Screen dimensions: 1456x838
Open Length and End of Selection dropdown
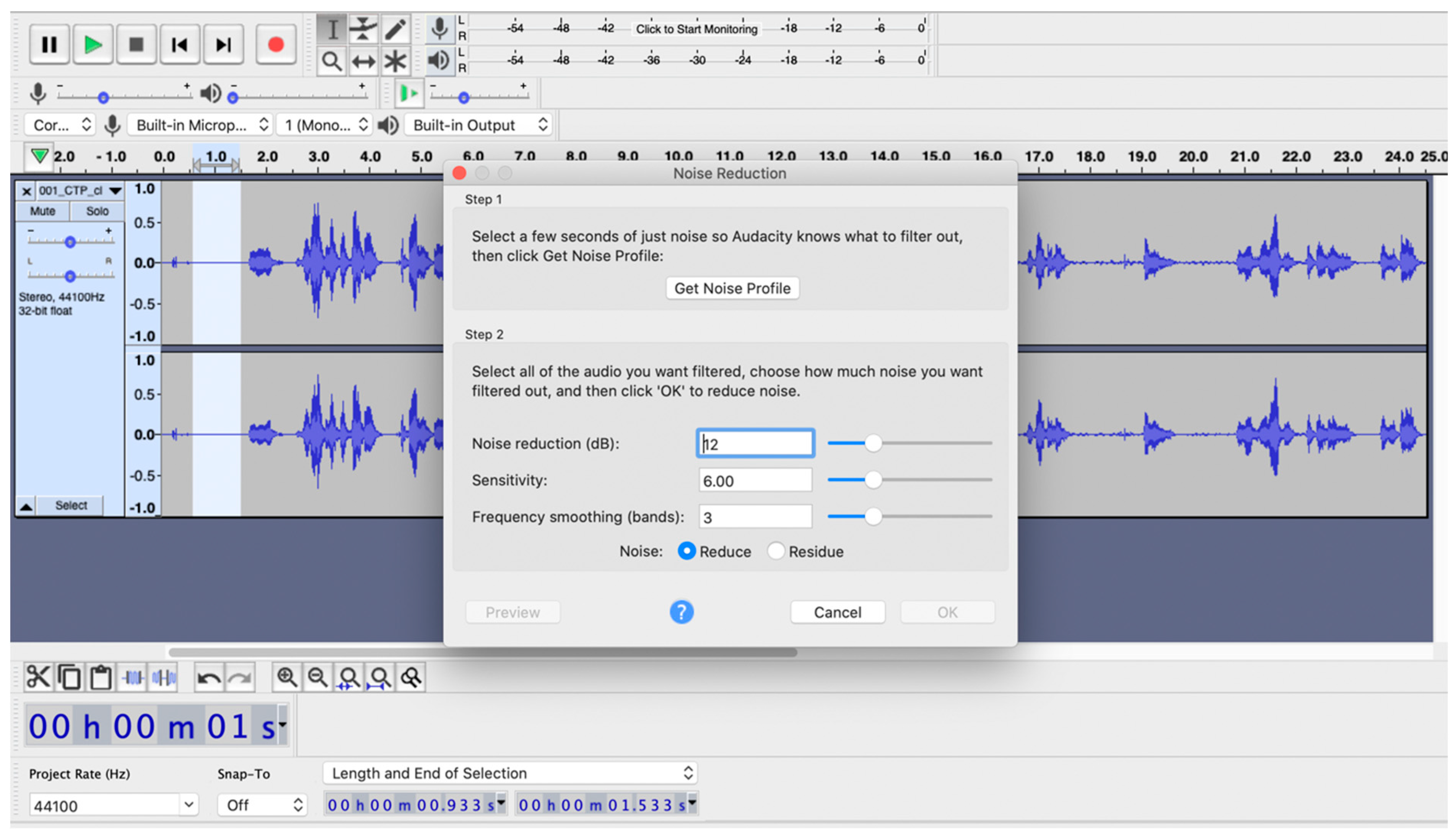coord(510,773)
